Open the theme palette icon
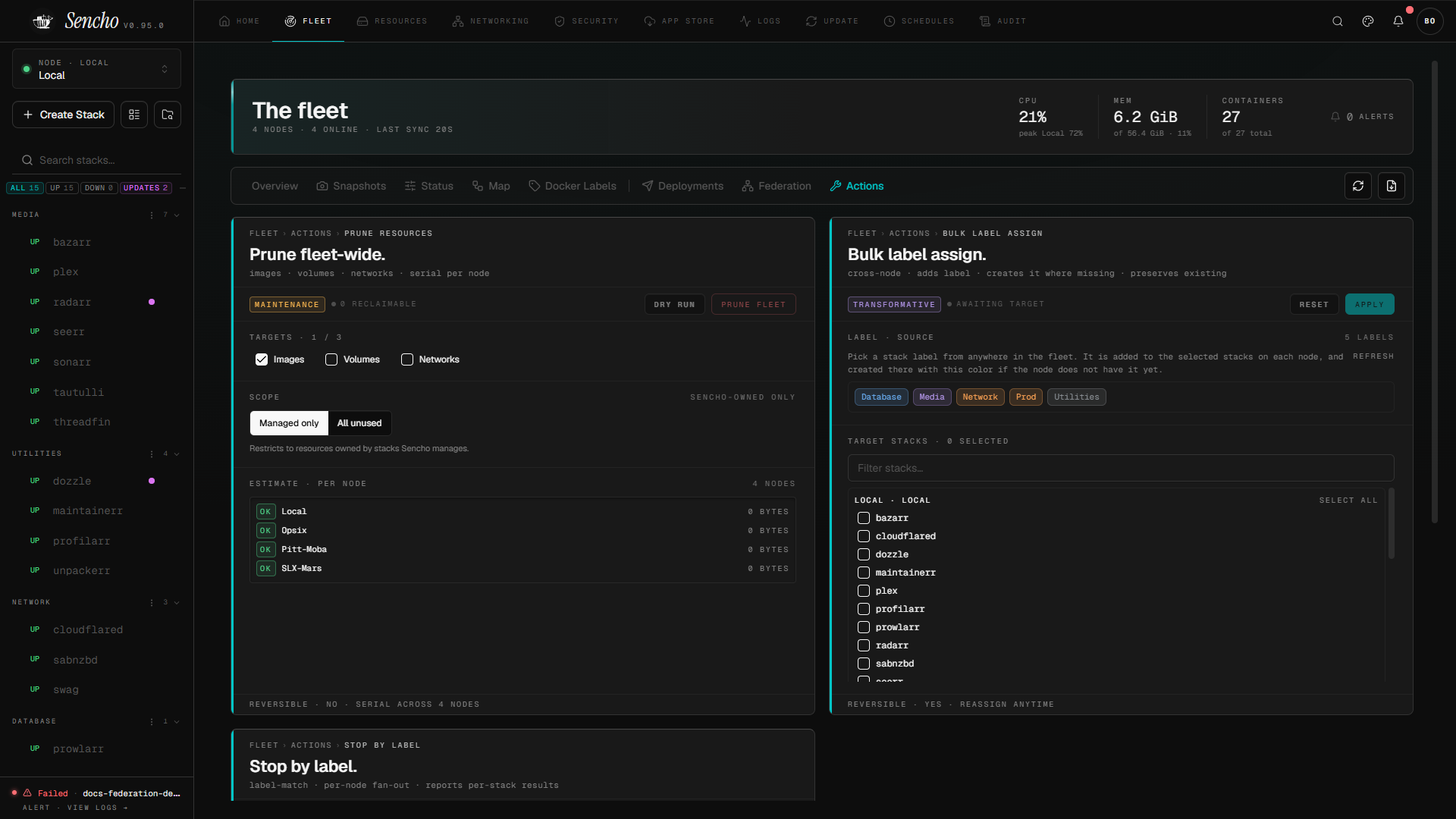This screenshot has width=1456, height=819. coord(1368,21)
